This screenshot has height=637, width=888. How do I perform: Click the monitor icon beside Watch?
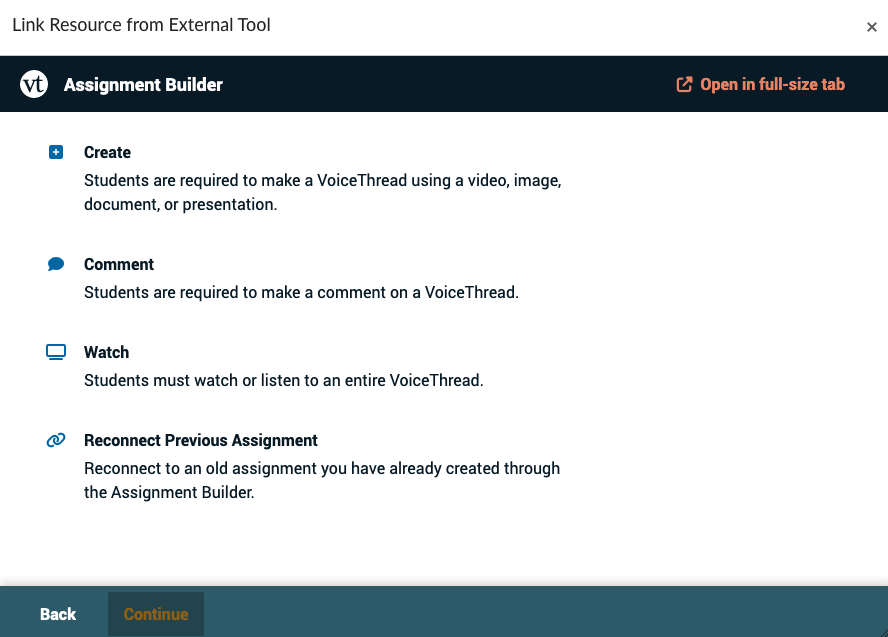point(56,352)
